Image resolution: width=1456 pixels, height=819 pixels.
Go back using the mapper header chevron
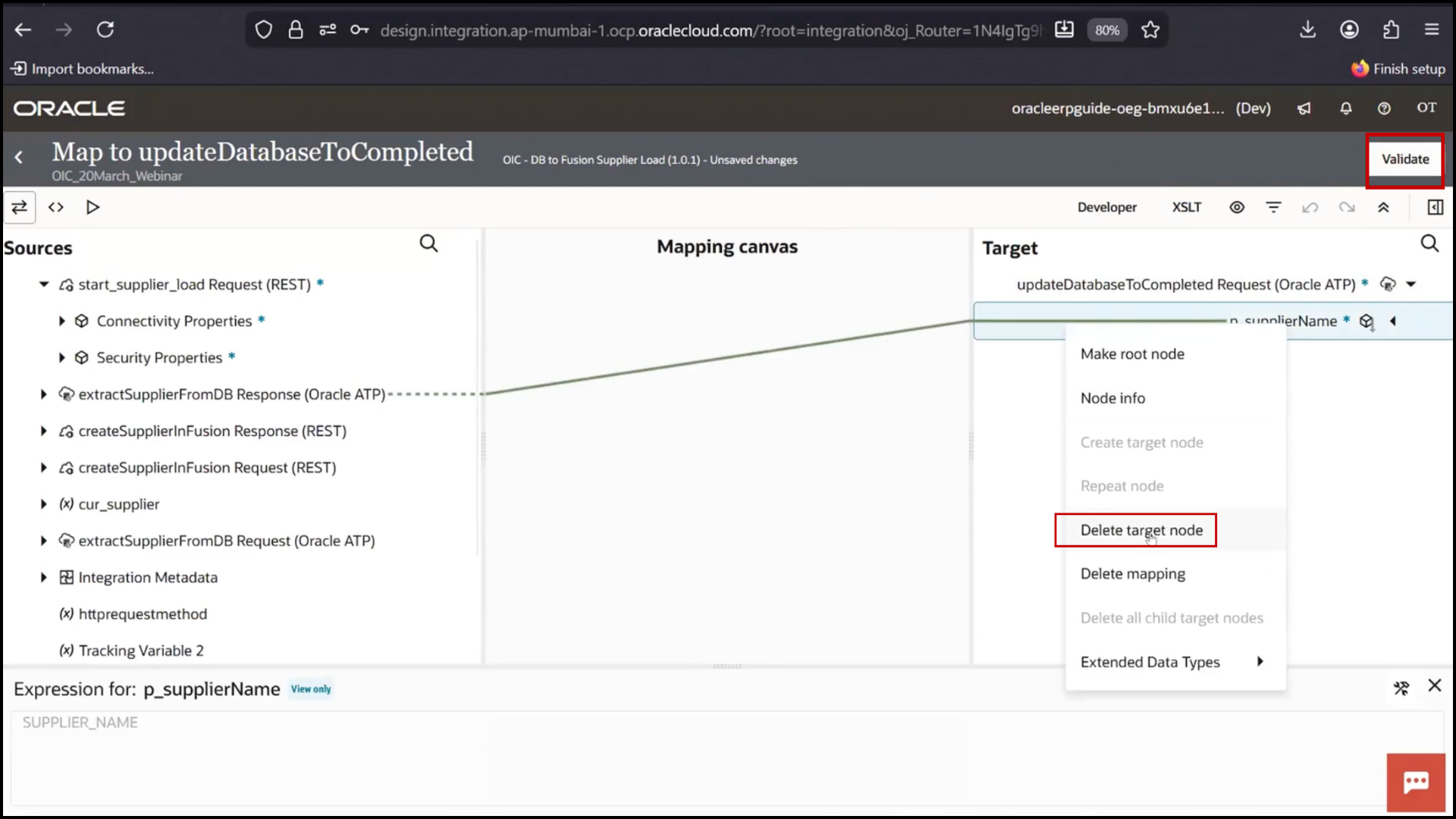click(x=19, y=157)
